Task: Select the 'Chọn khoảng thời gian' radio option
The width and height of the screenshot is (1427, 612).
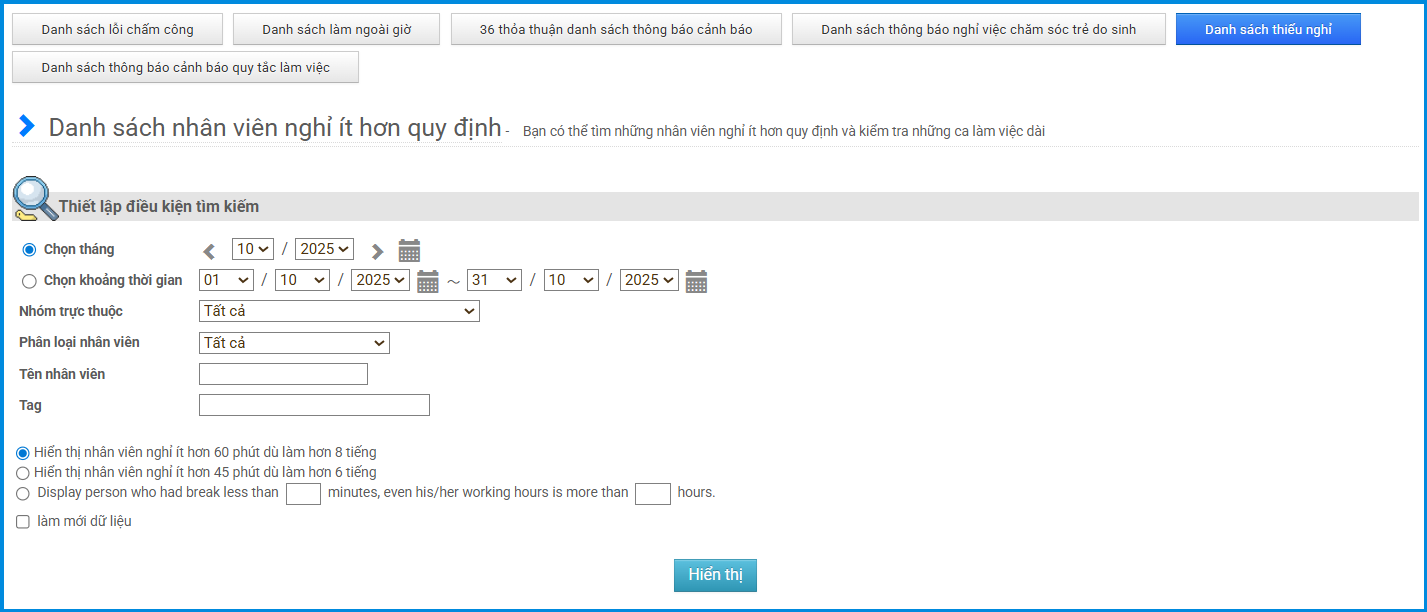Action: [x=29, y=281]
